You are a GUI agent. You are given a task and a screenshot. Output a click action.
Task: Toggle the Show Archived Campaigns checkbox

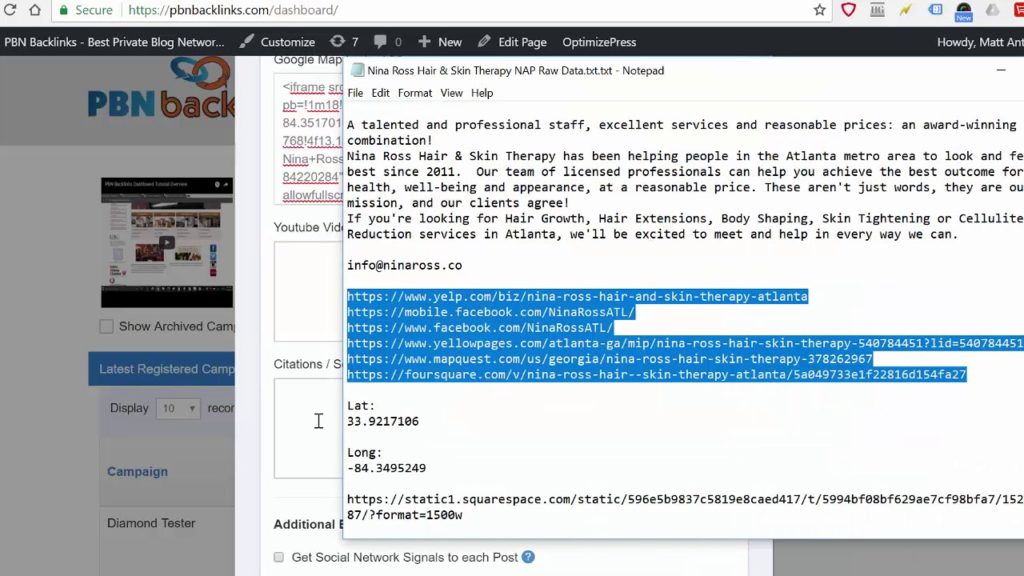(106, 327)
